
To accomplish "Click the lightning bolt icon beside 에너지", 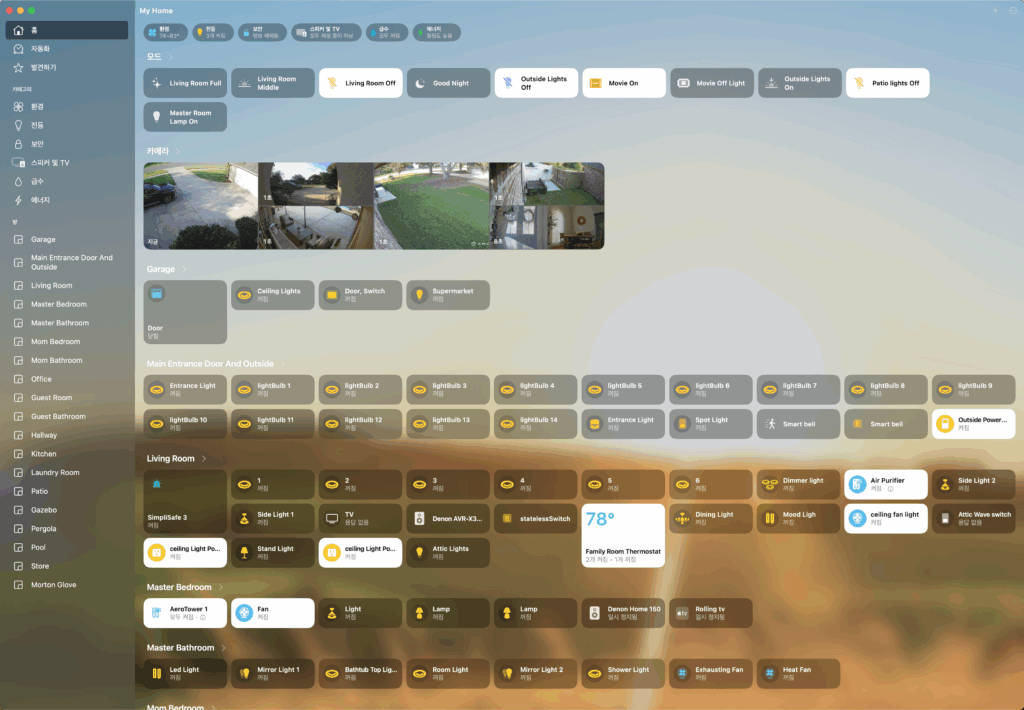I will click(x=18, y=200).
